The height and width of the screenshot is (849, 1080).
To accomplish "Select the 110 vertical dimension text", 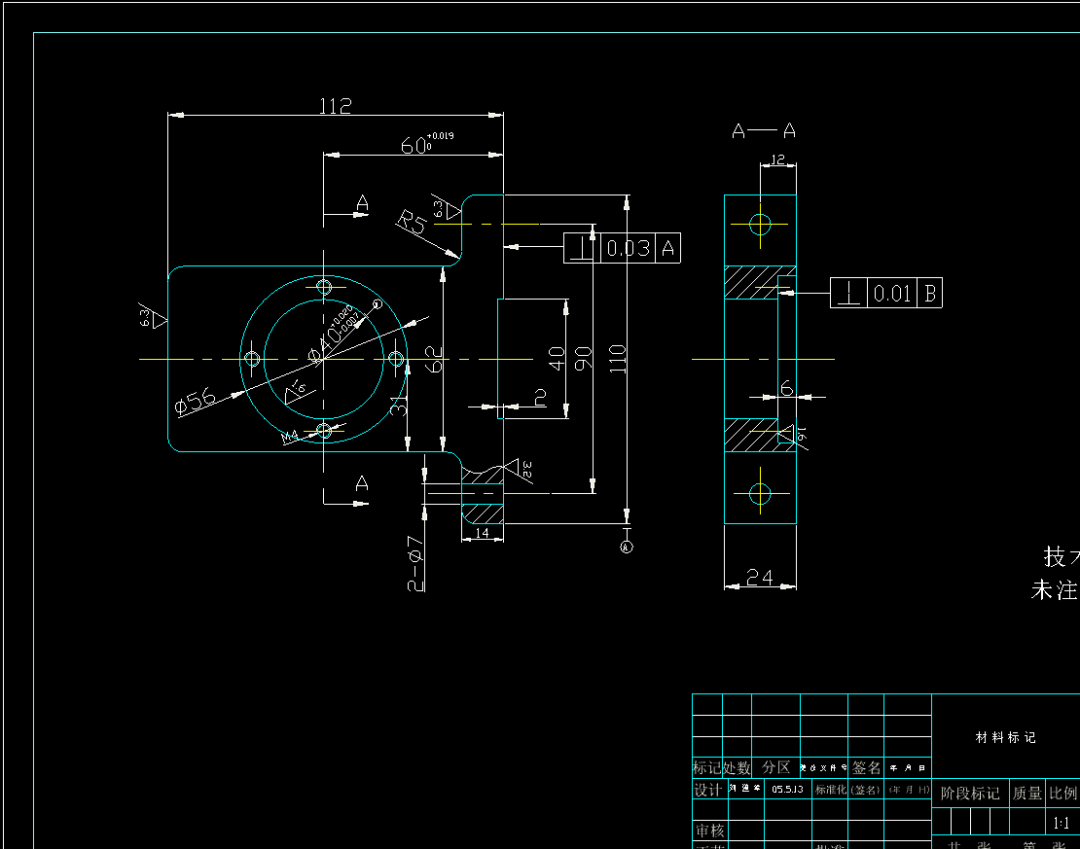I will 618,357.
